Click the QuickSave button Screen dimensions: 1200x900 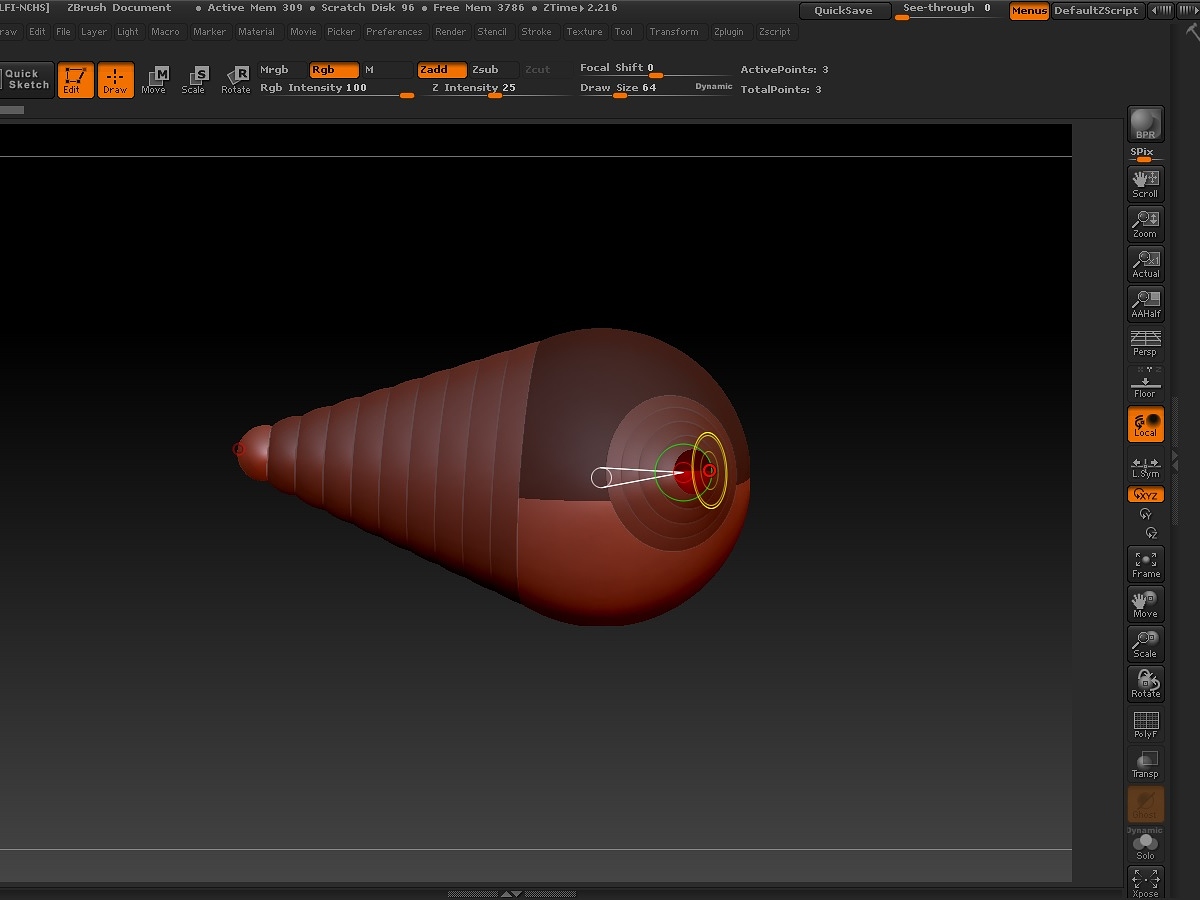[843, 11]
